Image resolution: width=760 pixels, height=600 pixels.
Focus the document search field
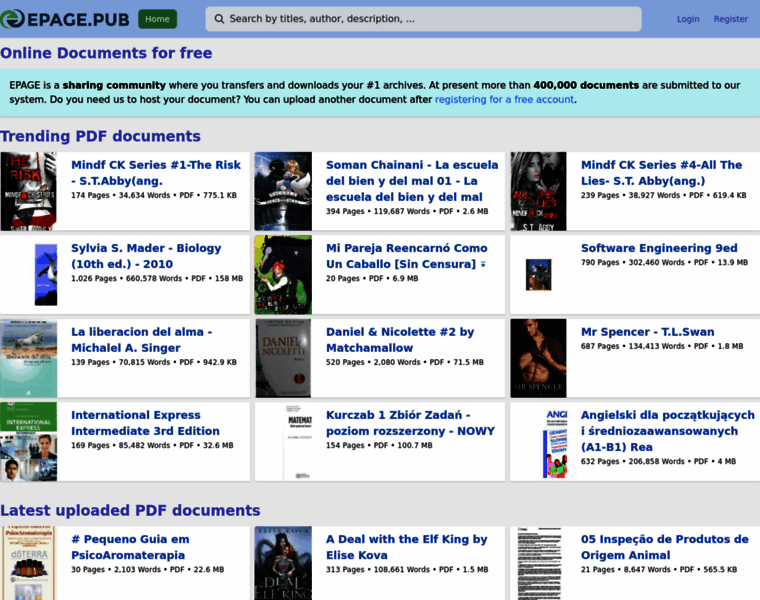pyautogui.click(x=423, y=19)
